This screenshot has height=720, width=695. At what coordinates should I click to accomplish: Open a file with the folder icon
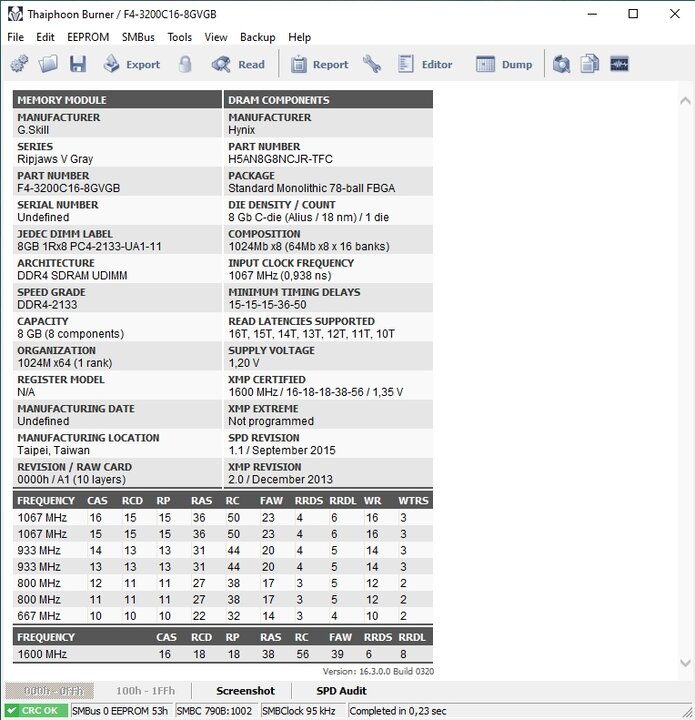coord(48,64)
